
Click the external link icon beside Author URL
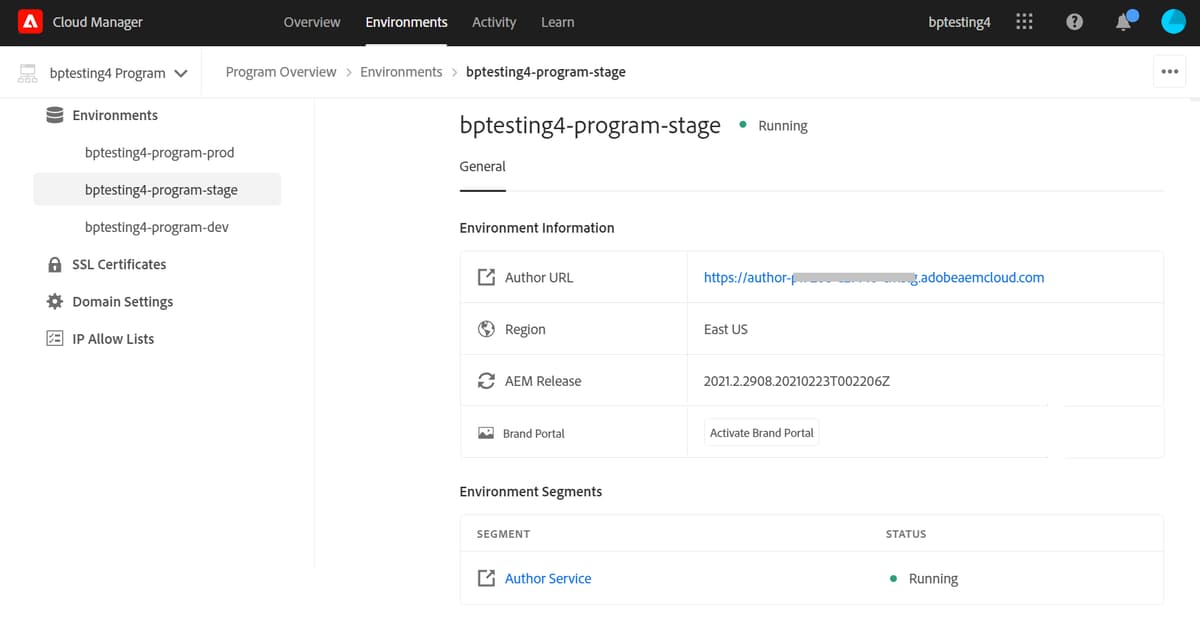pos(486,277)
